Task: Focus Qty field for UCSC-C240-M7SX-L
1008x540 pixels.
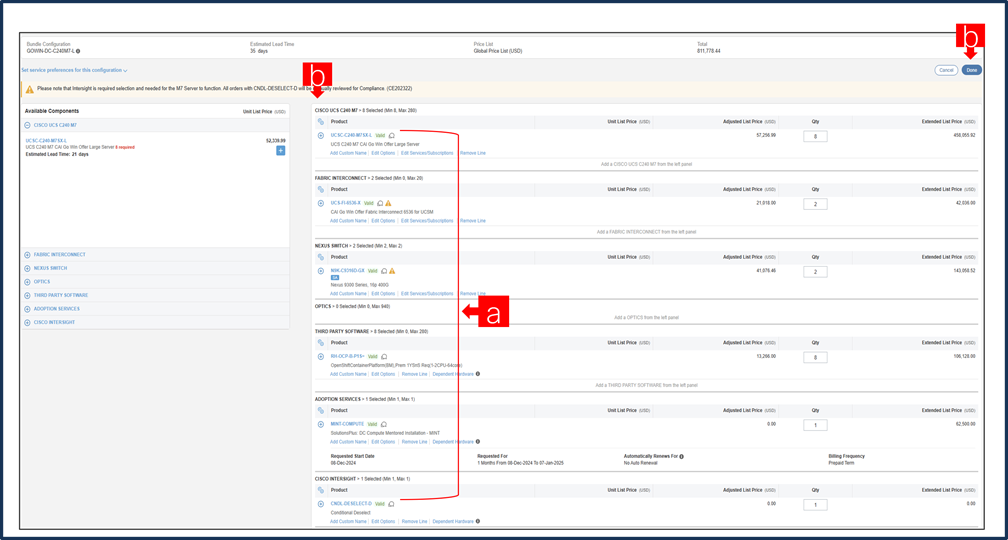Action: click(x=815, y=136)
